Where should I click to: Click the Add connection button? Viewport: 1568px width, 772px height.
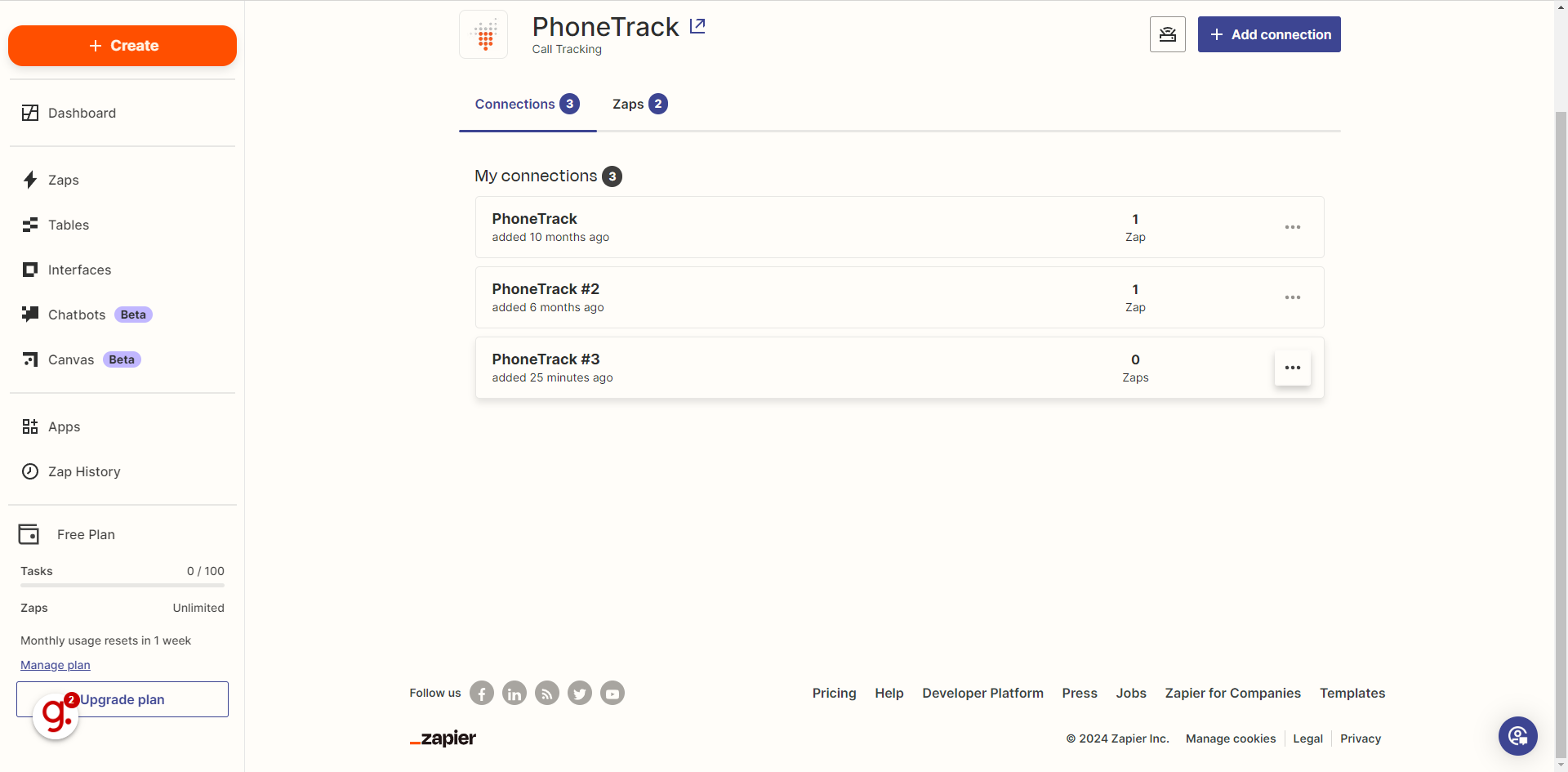point(1269,34)
